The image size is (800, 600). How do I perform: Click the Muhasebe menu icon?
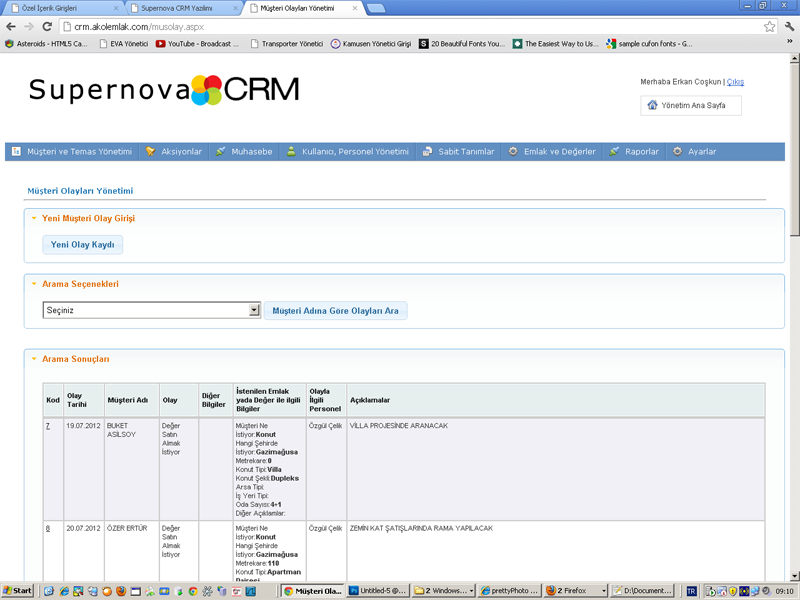pos(220,152)
